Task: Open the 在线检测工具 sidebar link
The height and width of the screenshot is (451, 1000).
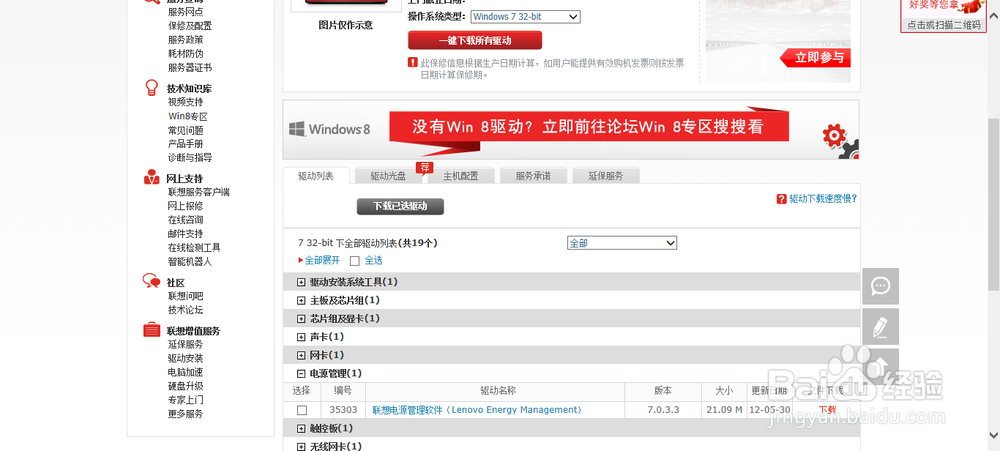Action: [195, 248]
